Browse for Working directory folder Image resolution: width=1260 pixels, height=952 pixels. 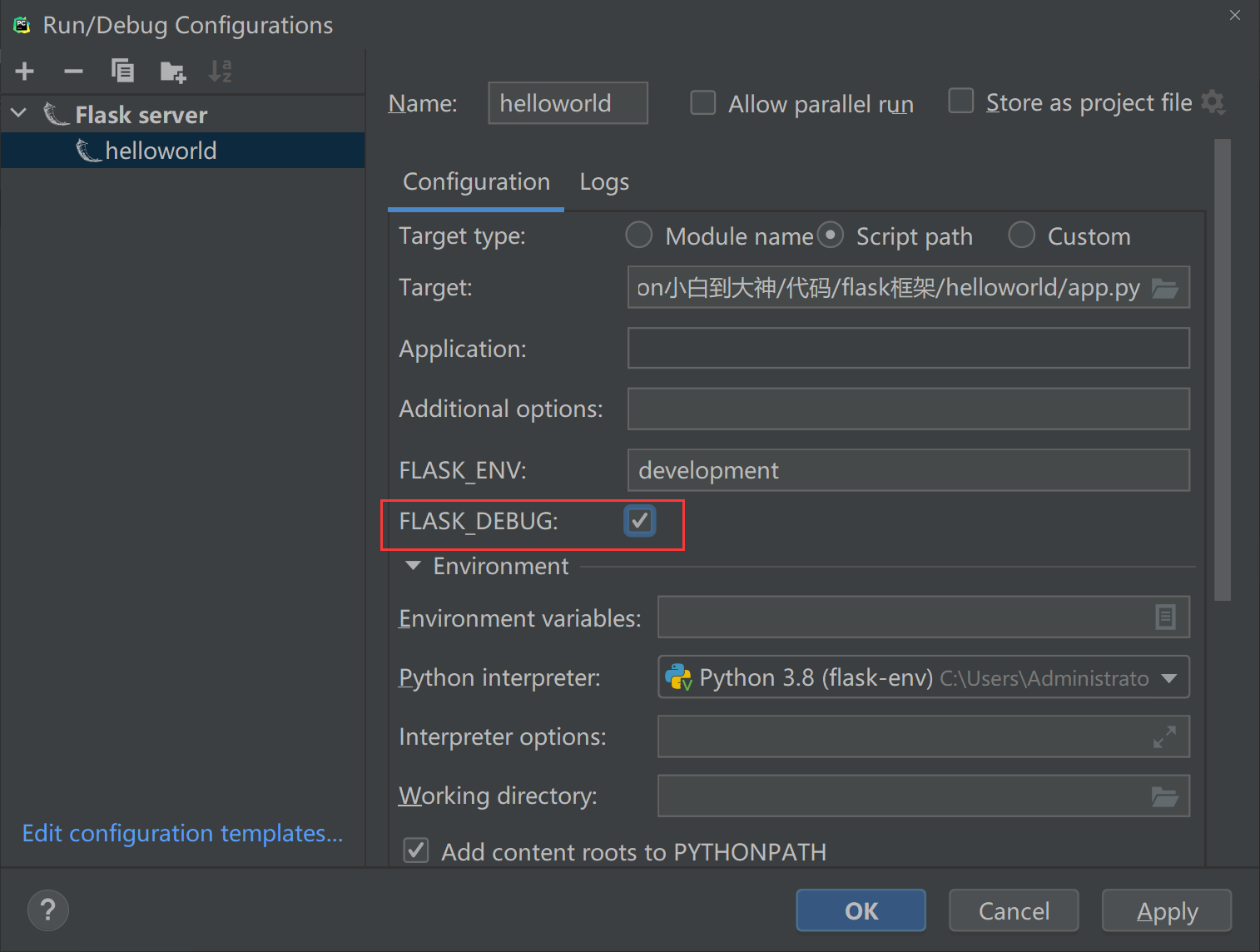pos(1164,796)
